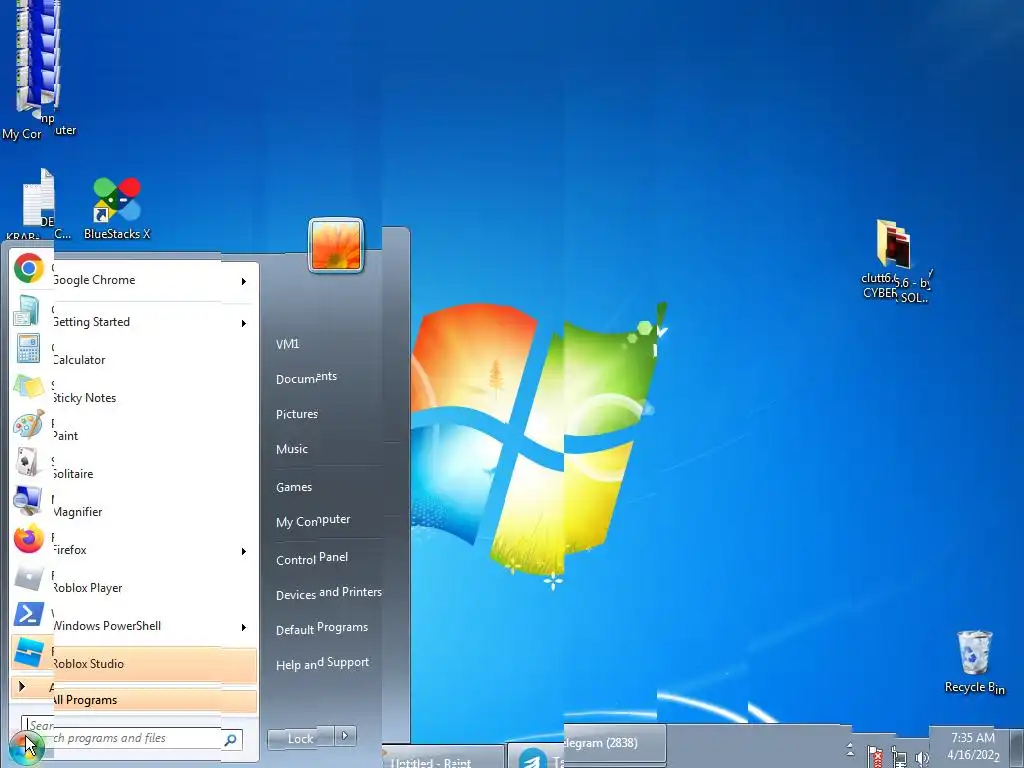
Task: Launch Getting Started from the Start menu
Action: tap(134, 318)
